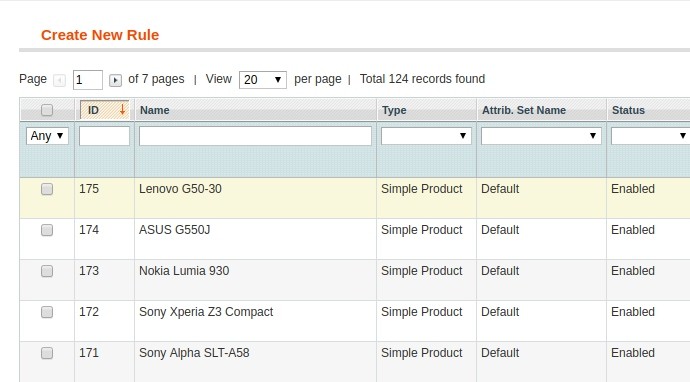Click ID cell 175
Viewport: 690px width, 382px height.
[89, 189]
